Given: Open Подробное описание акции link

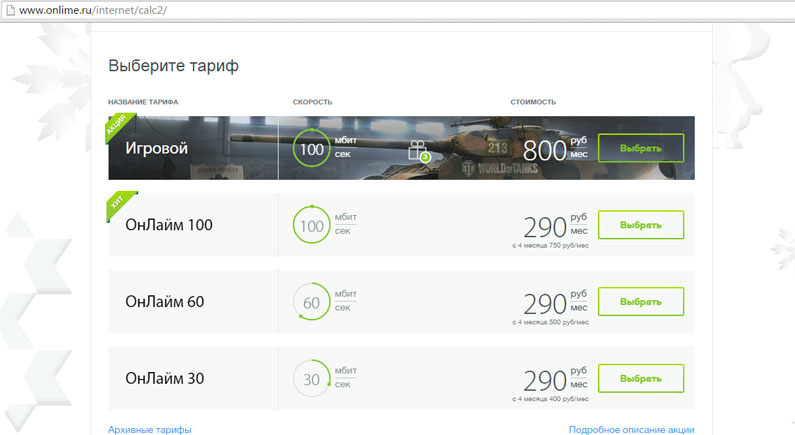Looking at the screenshot, I should tap(631, 429).
